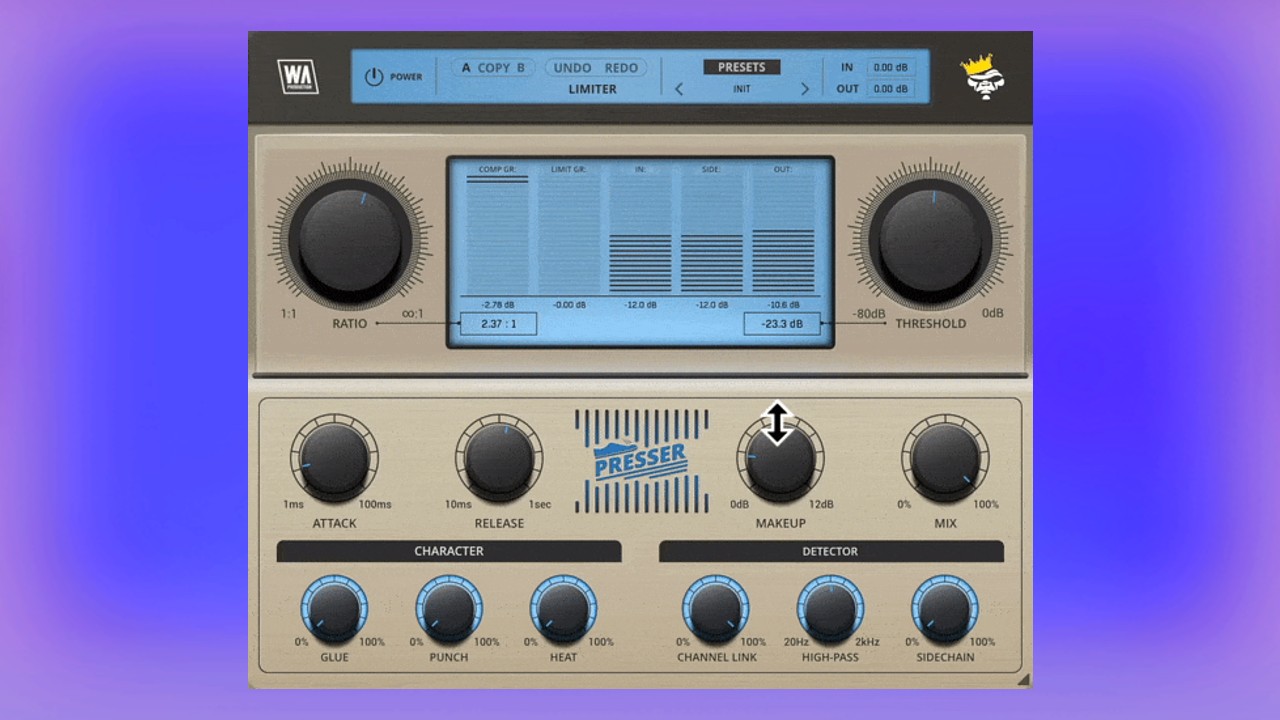This screenshot has width=1280, height=720.
Task: Click the large RATIO knob
Action: pos(350,239)
